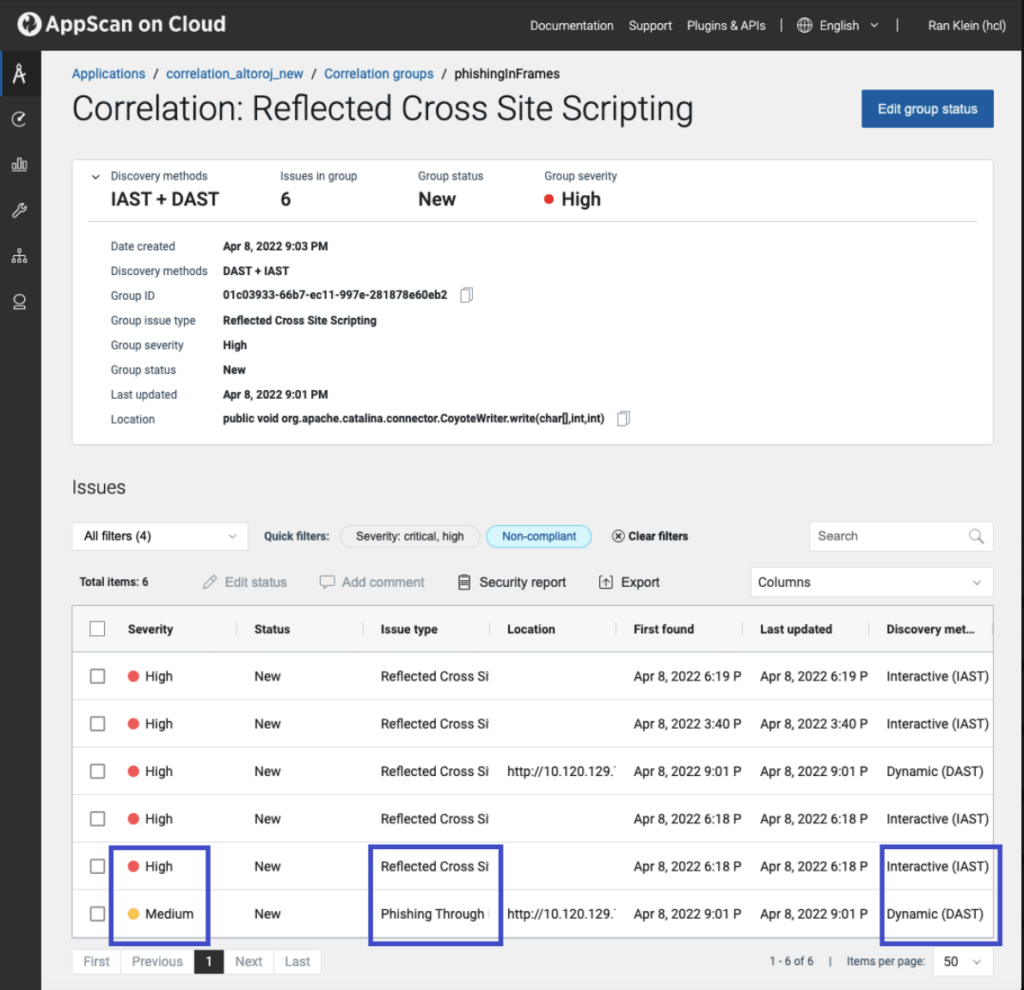Sort by the First found column header

point(663,629)
